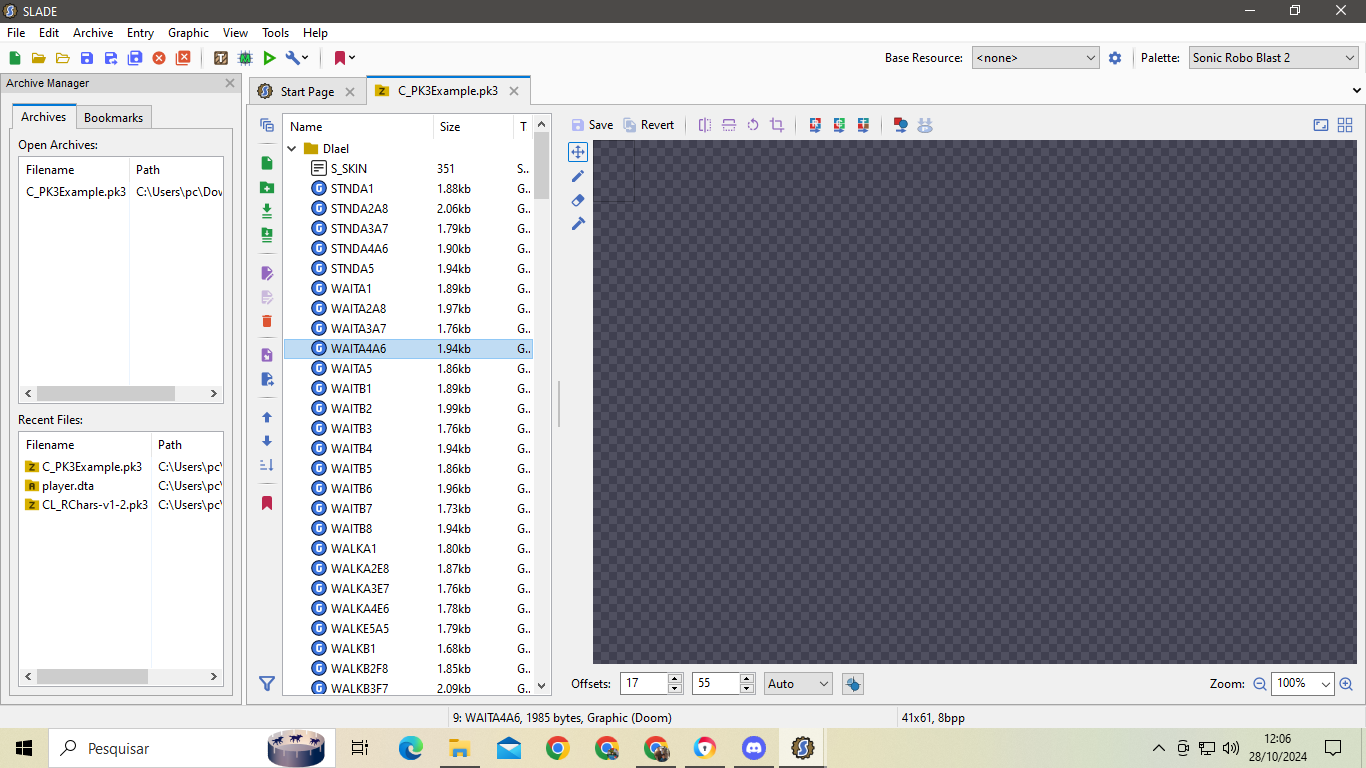Click the Flip graphic vertically icon
1366x768 pixels.
click(x=729, y=125)
